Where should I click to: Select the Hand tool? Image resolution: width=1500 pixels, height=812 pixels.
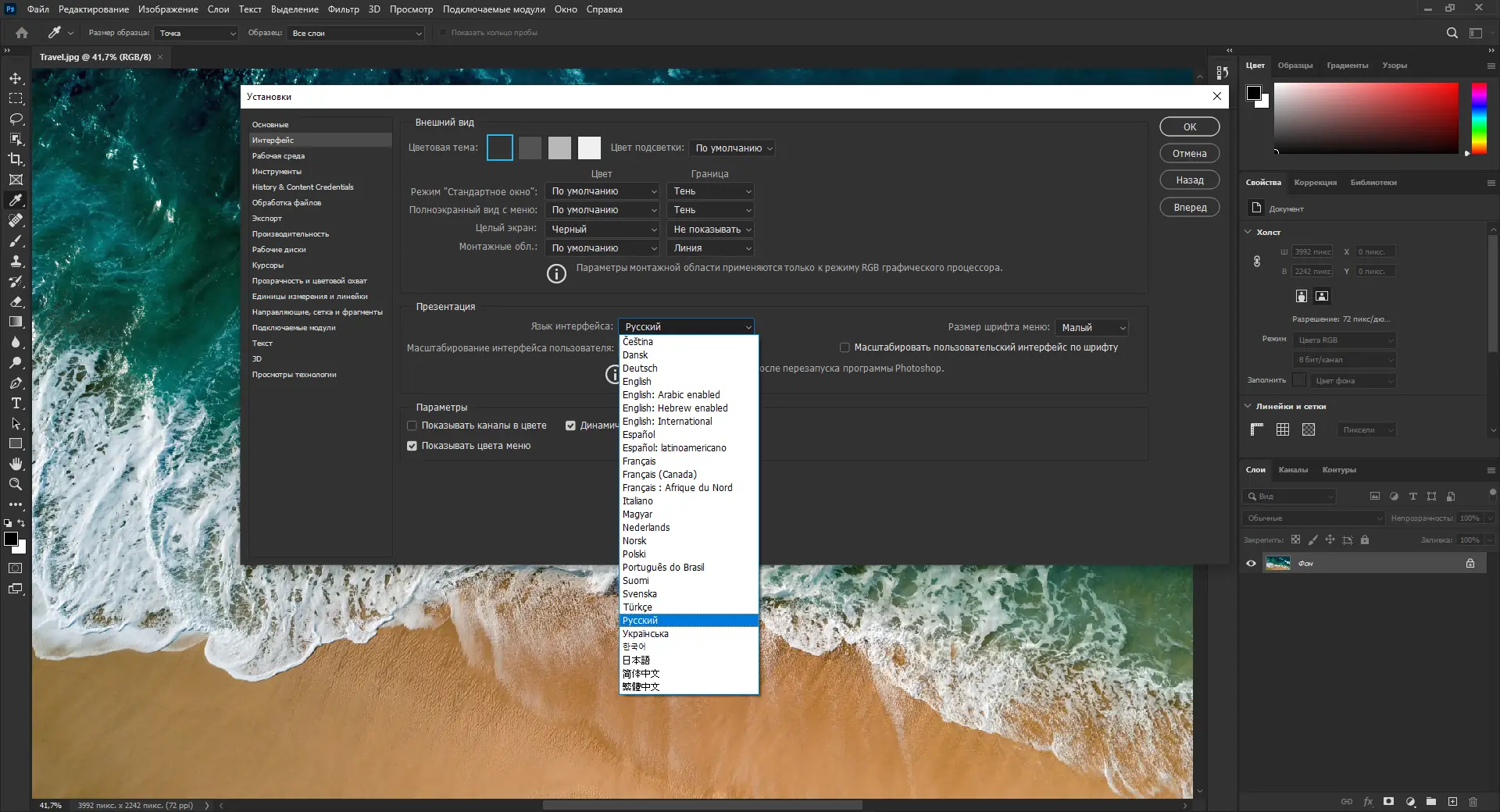[x=16, y=464]
